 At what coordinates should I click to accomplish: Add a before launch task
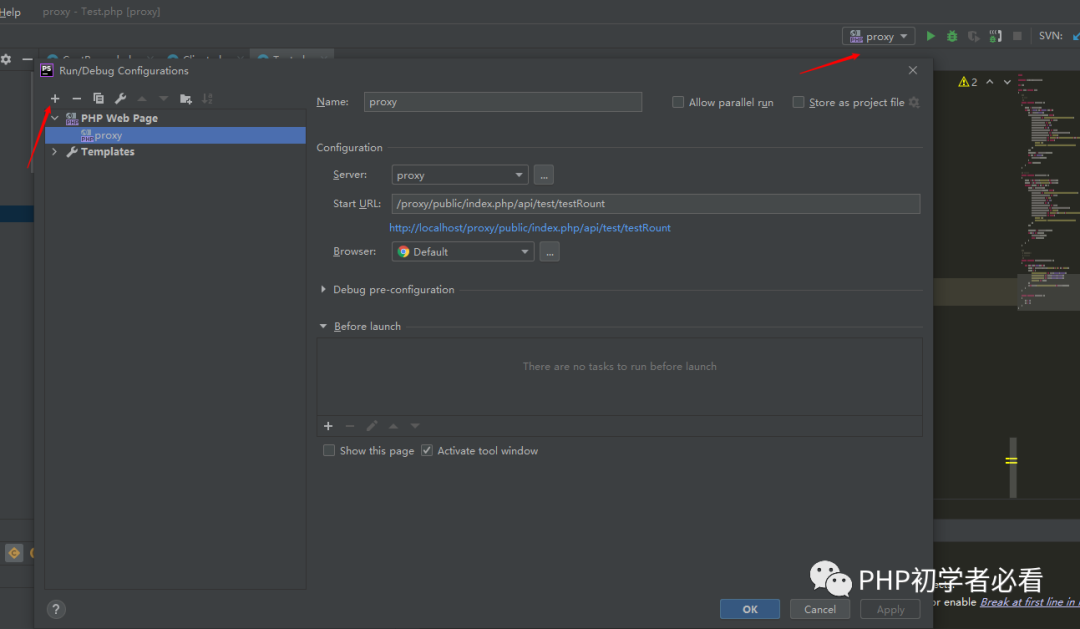329,426
